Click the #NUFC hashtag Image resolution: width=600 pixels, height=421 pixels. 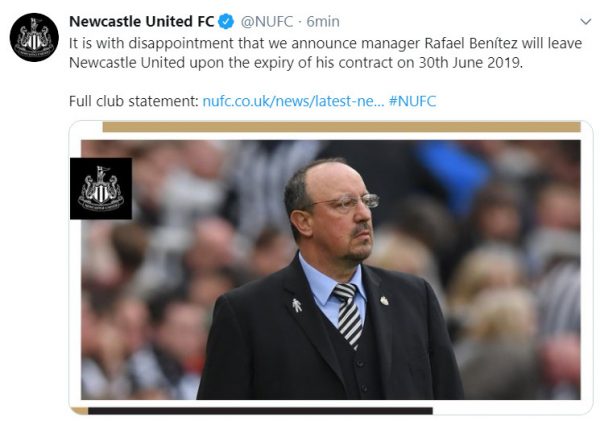pos(412,101)
